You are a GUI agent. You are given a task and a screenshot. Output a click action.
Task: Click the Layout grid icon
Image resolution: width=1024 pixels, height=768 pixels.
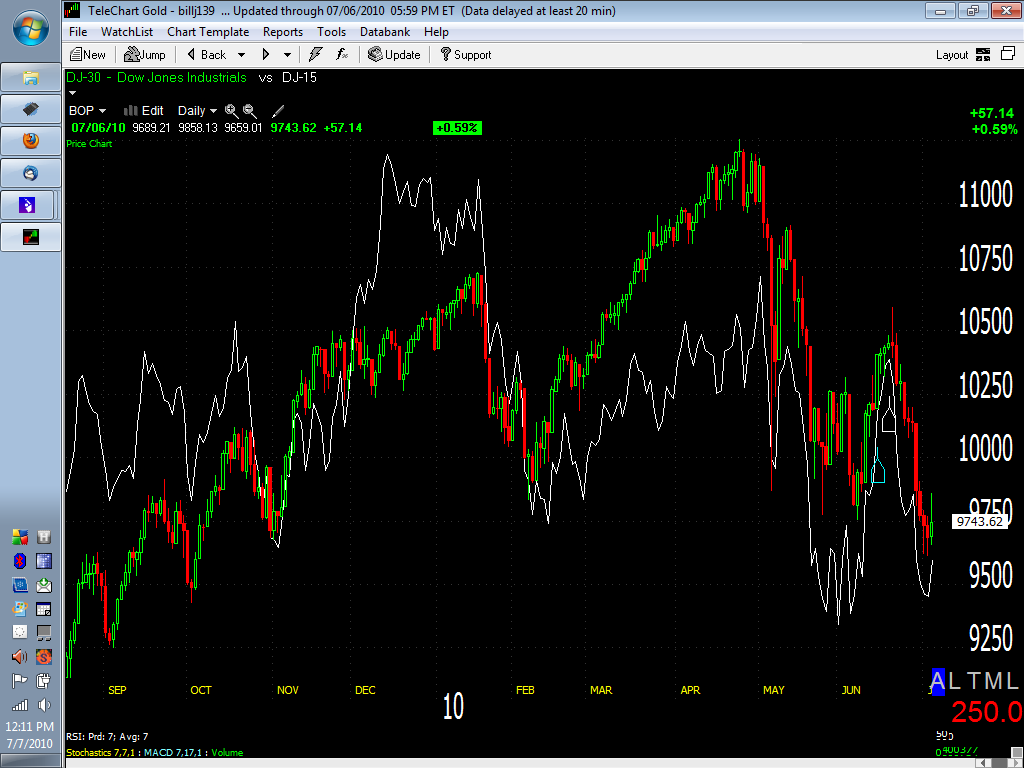(x=983, y=55)
